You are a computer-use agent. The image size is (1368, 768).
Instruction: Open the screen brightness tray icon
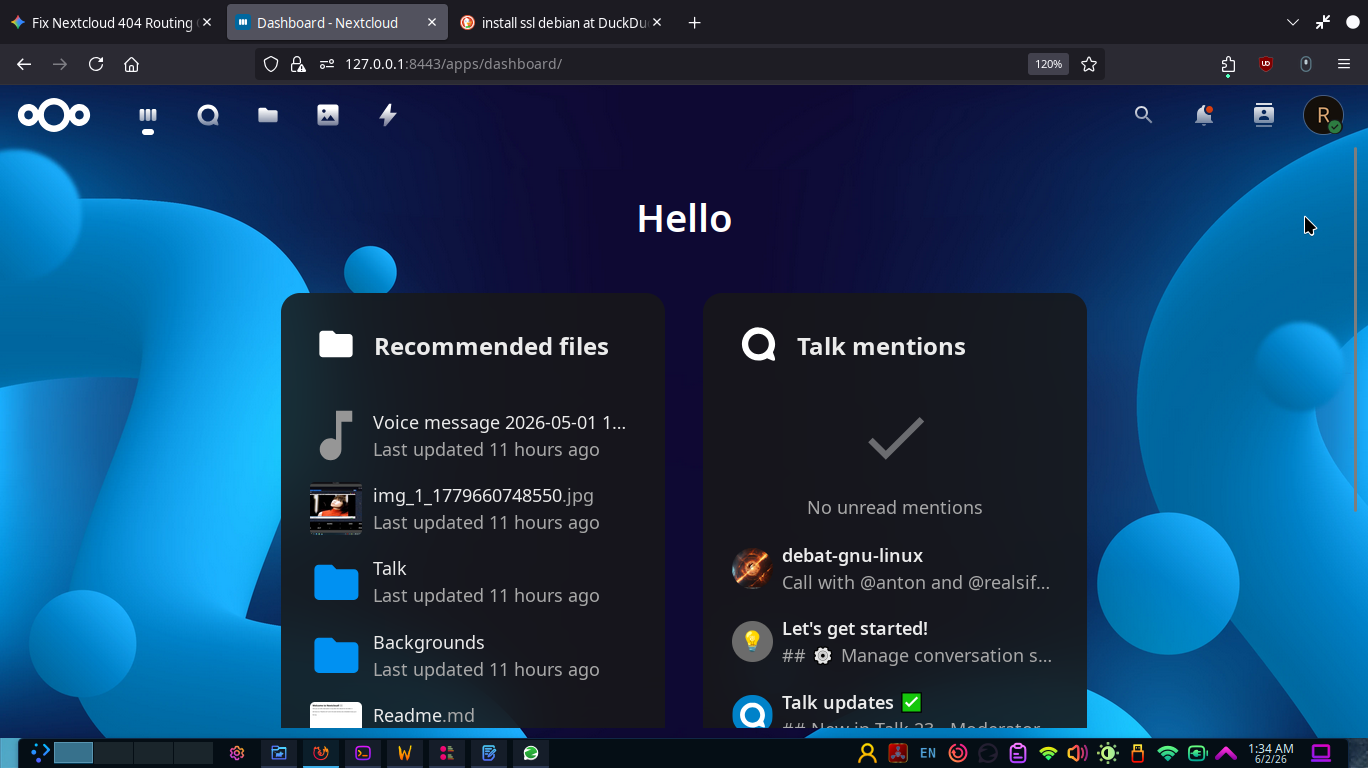pos(1108,753)
